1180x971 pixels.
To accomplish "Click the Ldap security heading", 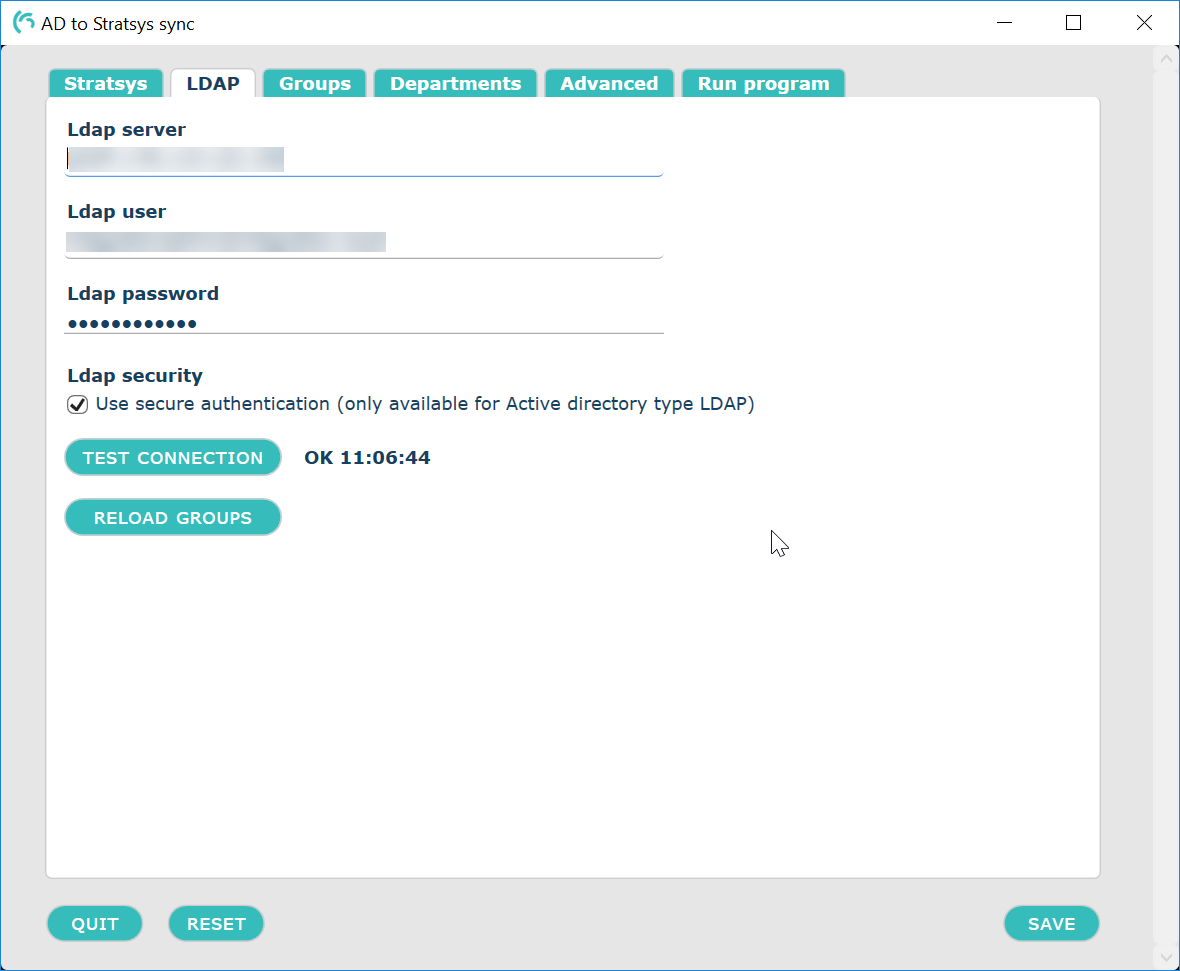I will (135, 376).
